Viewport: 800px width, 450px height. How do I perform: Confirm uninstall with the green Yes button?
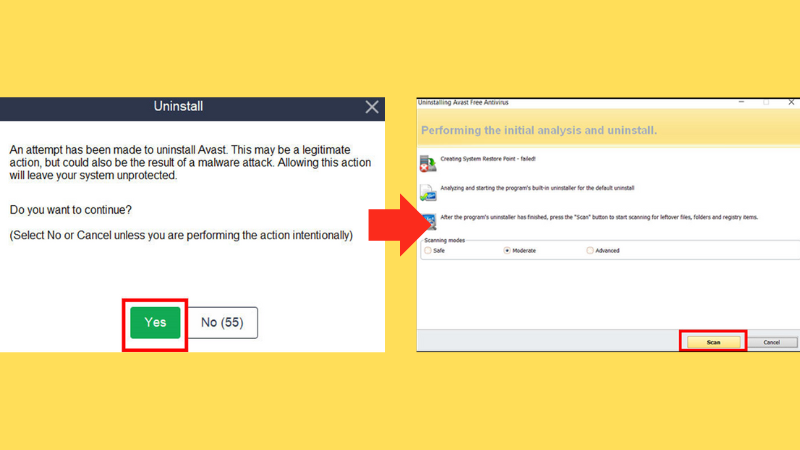(155, 322)
